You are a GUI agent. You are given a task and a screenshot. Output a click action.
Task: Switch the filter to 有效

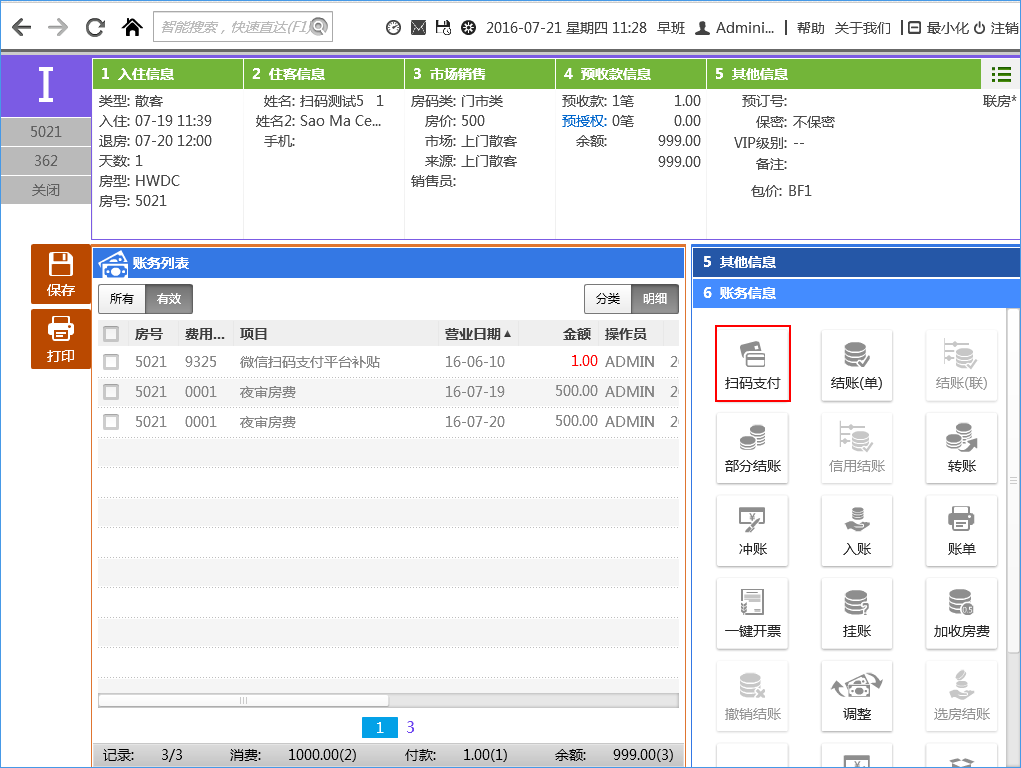[x=169, y=299]
